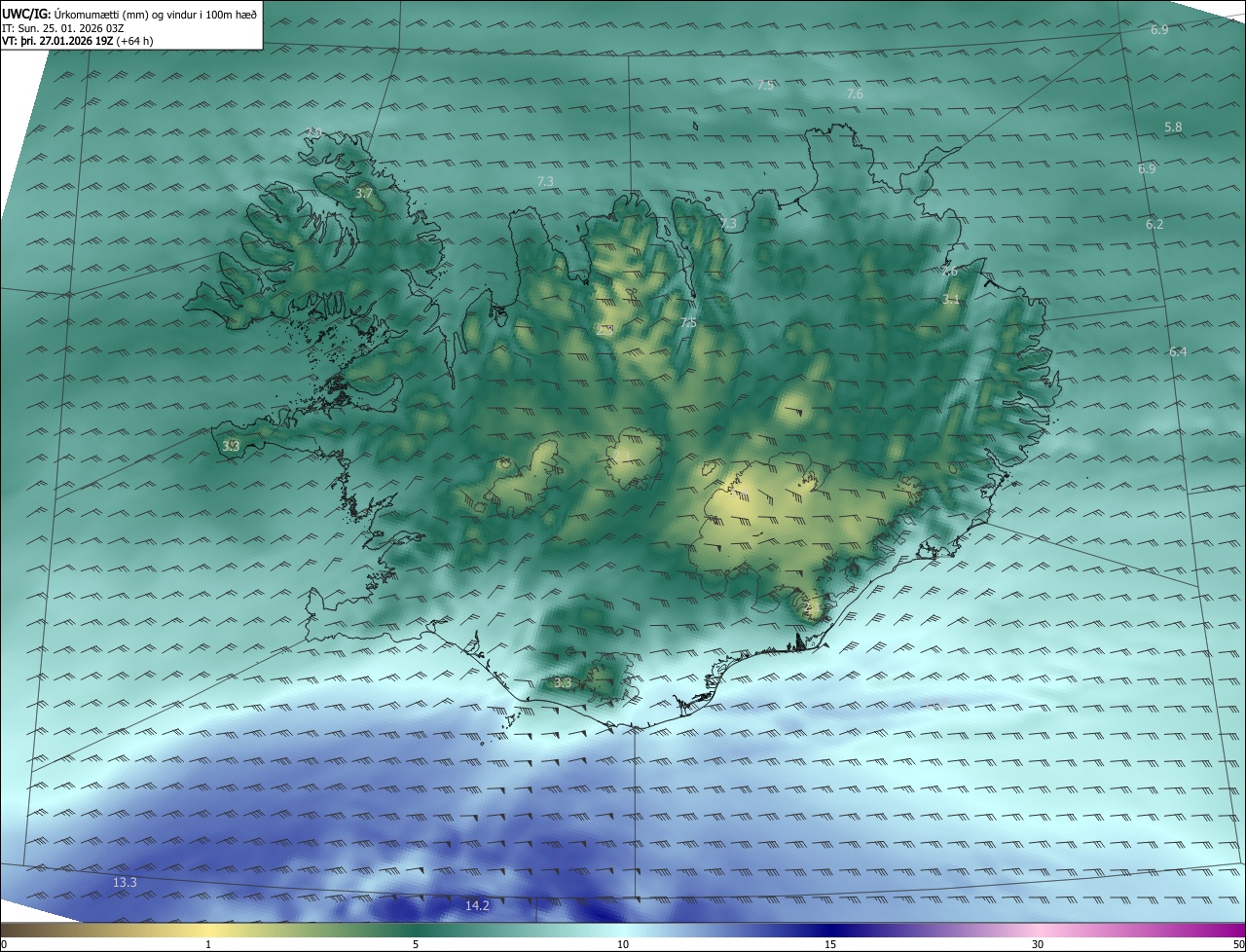Click the initialization time 'IT: Sun. 25. 01. 2026 03Z'
This screenshot has height=952, width=1246.
[62, 28]
